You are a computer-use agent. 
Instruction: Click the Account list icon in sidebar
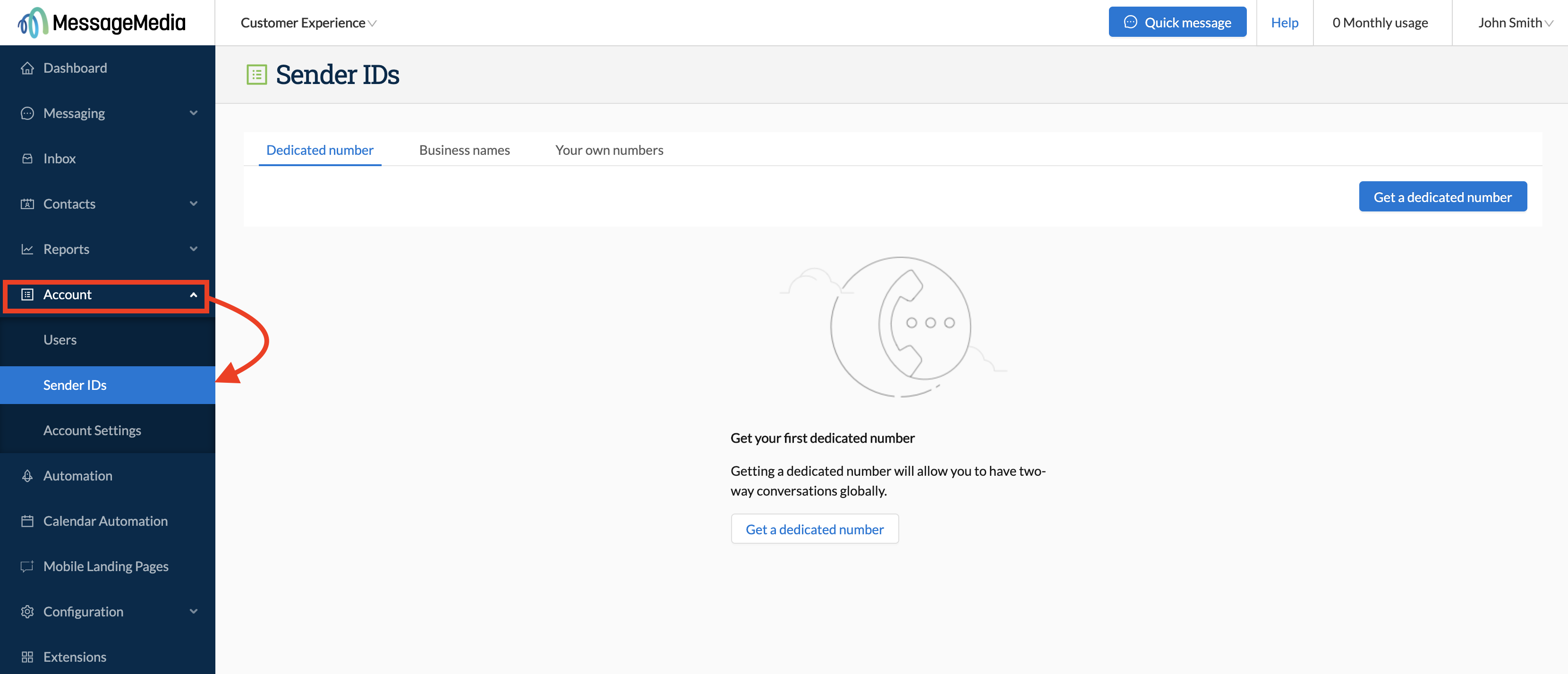(x=27, y=295)
